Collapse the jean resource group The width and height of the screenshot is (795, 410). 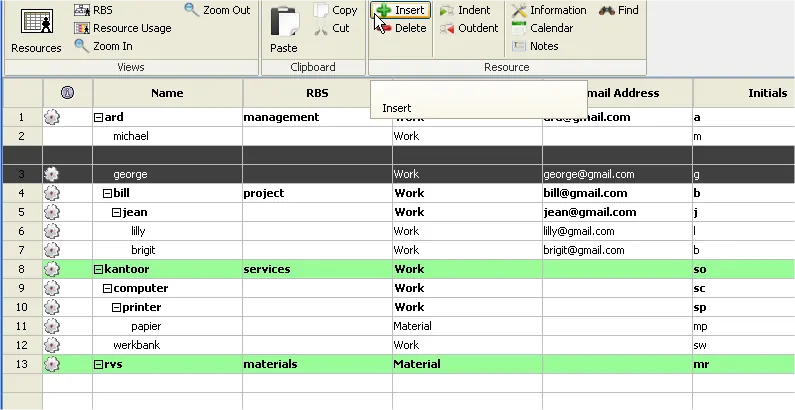point(117,213)
